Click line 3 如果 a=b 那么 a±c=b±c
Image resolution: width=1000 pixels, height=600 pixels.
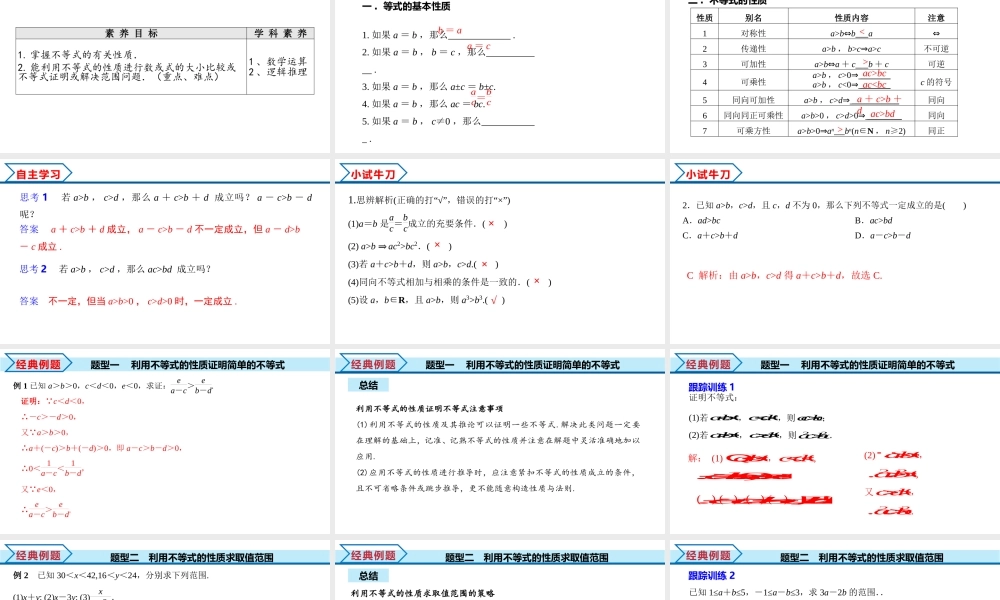point(429,87)
